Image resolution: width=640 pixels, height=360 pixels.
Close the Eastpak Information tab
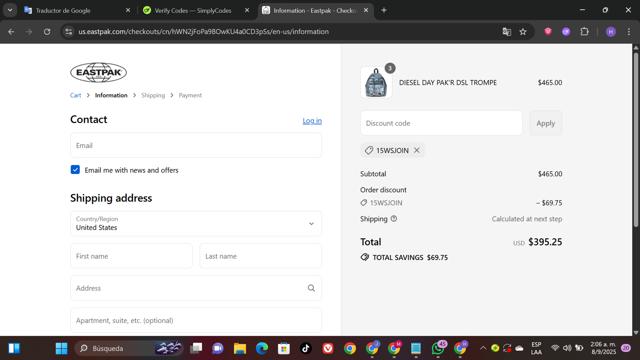coord(366,11)
